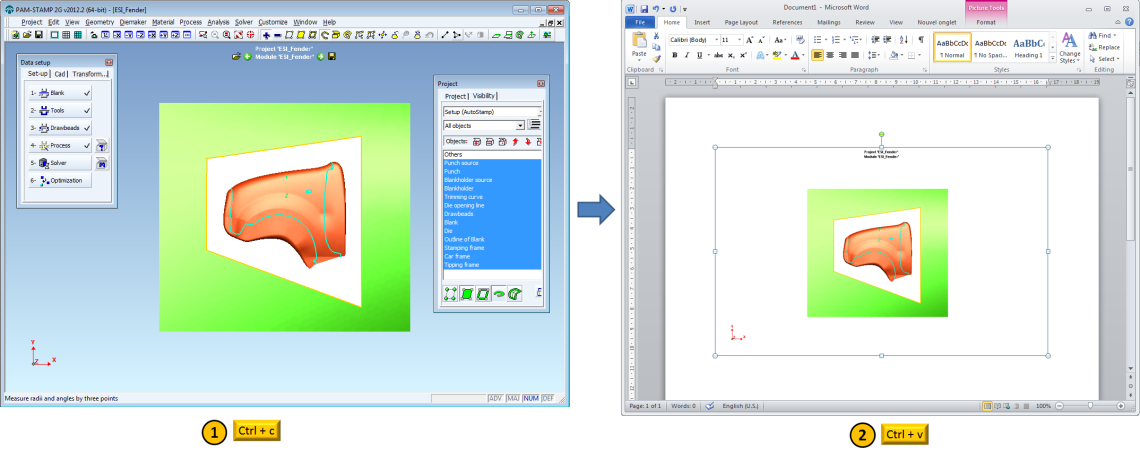The width and height of the screenshot is (1140, 451).
Task: Click Show paragraph marks icon in Word
Action: [921, 40]
